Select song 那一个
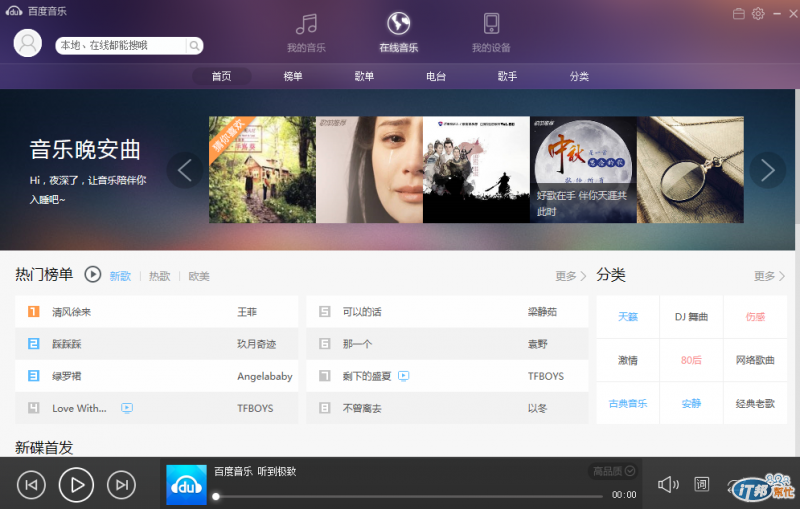Screen dimensions: 800x509 pyautogui.click(x=357, y=344)
